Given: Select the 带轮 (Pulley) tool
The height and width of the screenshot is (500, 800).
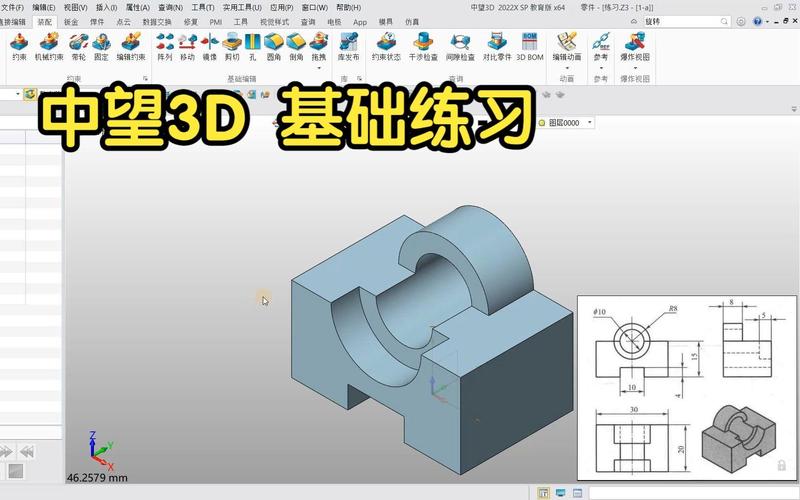Looking at the screenshot, I should [79, 47].
